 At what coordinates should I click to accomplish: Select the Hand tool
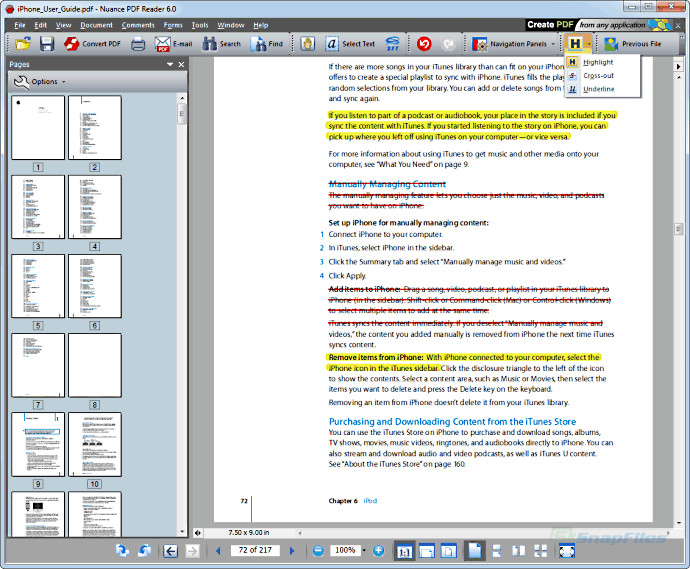[x=308, y=44]
